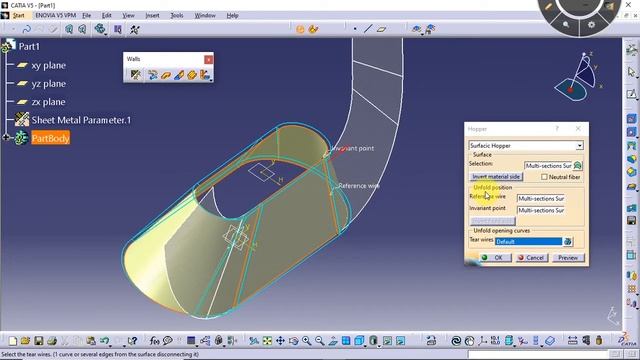Click the first Walls toolbar icon
The height and width of the screenshot is (360, 640).
136,75
